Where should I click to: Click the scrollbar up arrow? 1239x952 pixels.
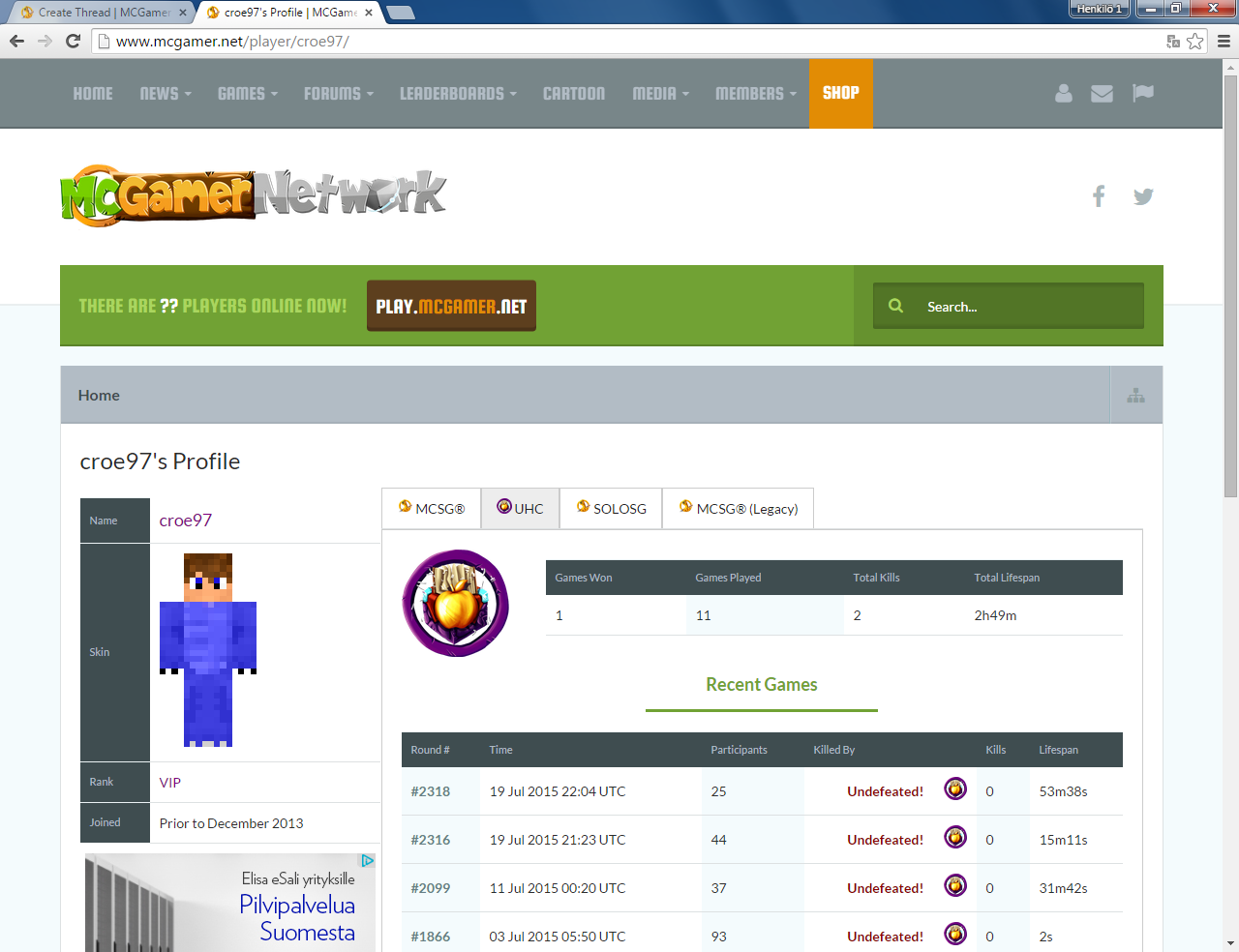tap(1230, 67)
